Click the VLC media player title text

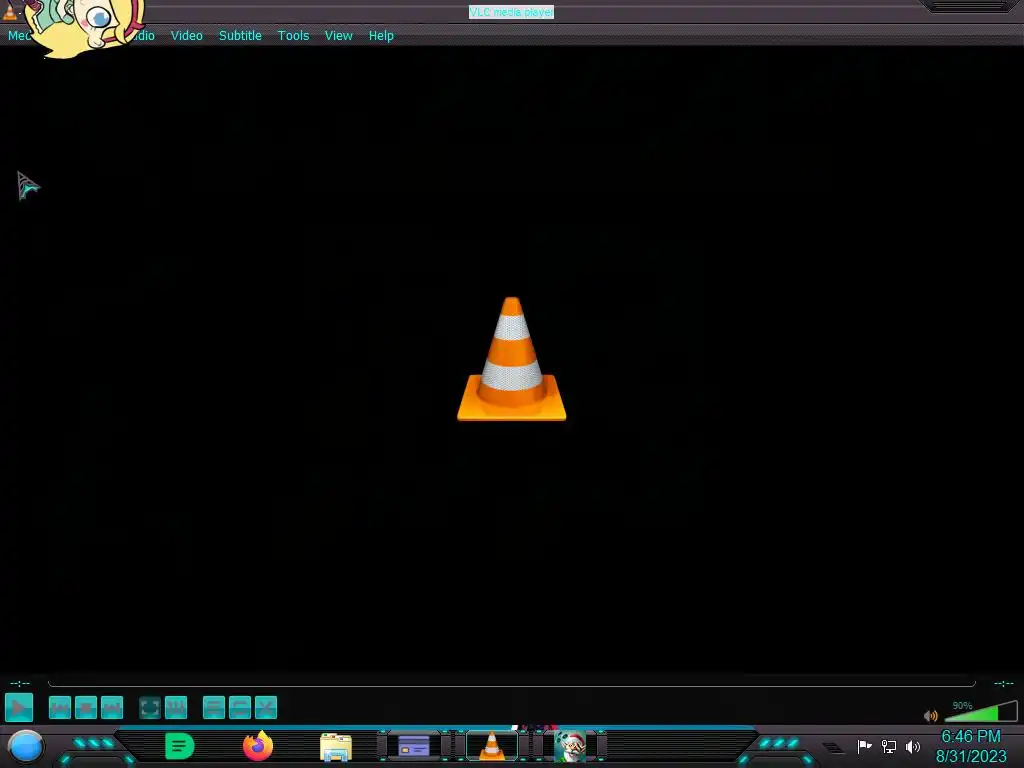pyautogui.click(x=511, y=12)
